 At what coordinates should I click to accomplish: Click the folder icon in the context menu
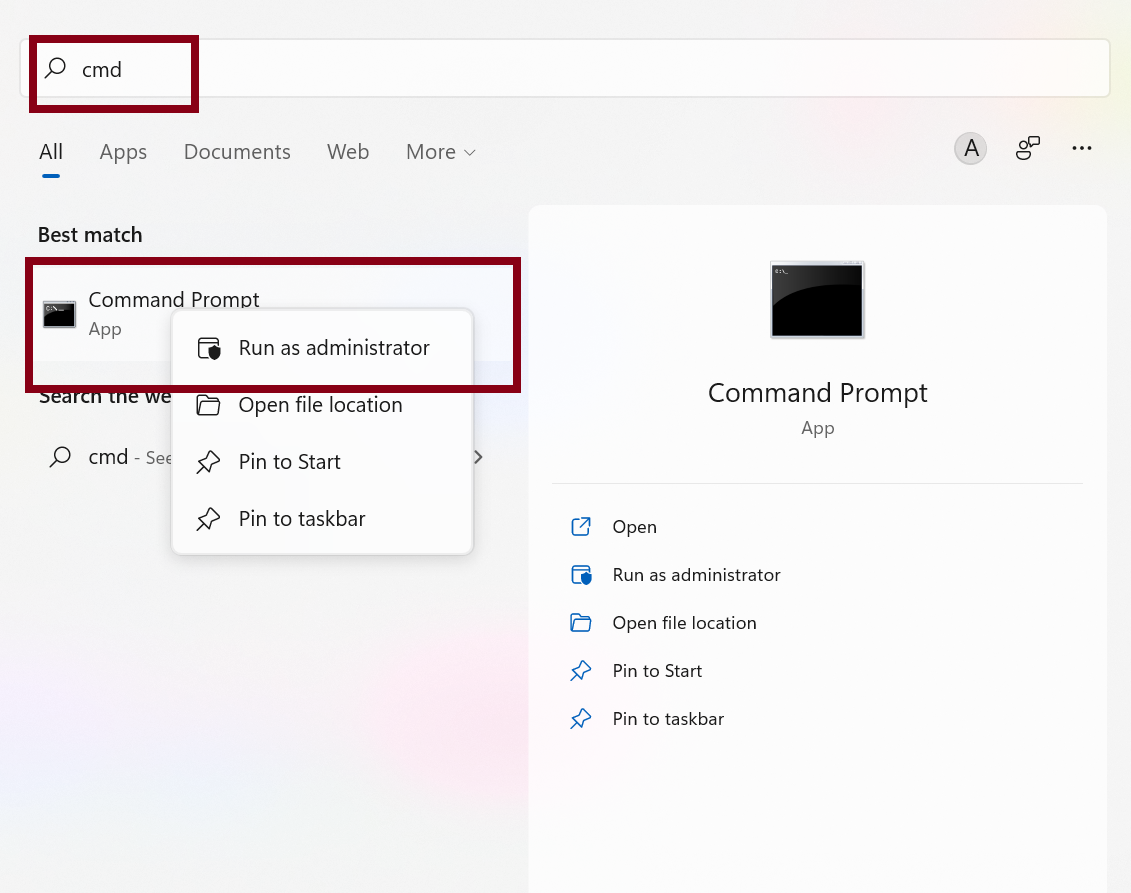tap(208, 405)
